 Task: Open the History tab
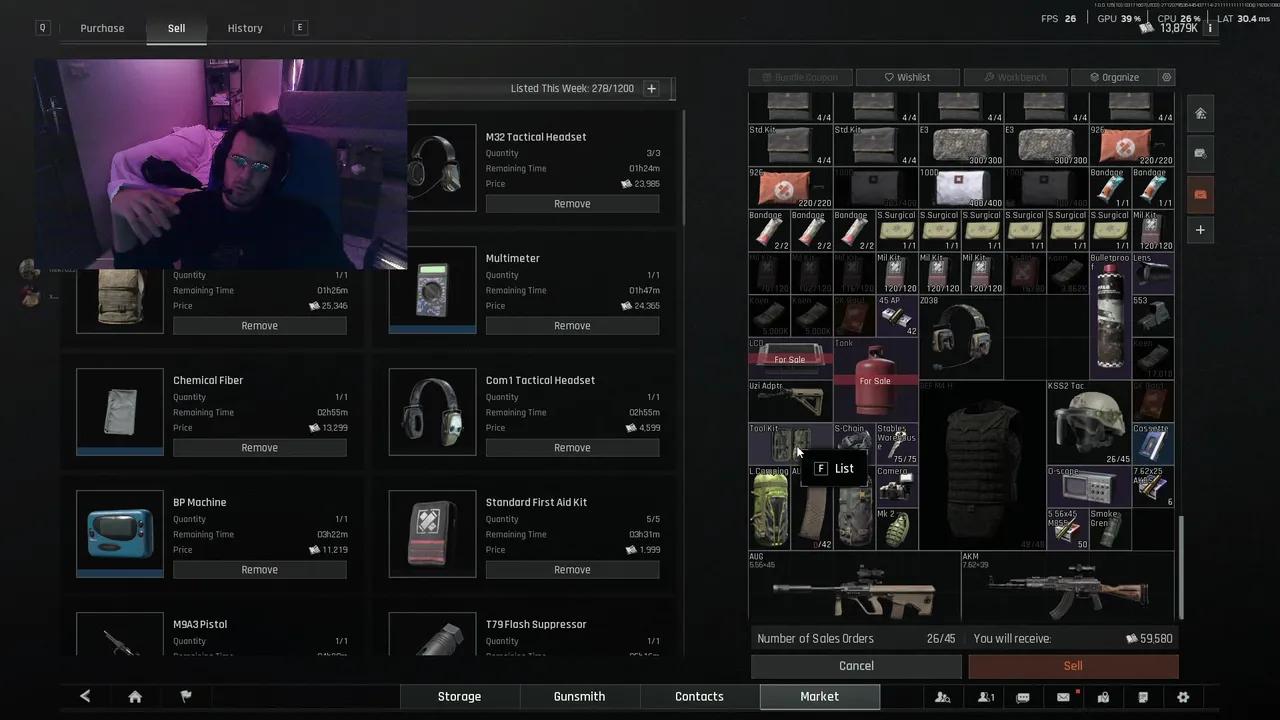click(244, 28)
